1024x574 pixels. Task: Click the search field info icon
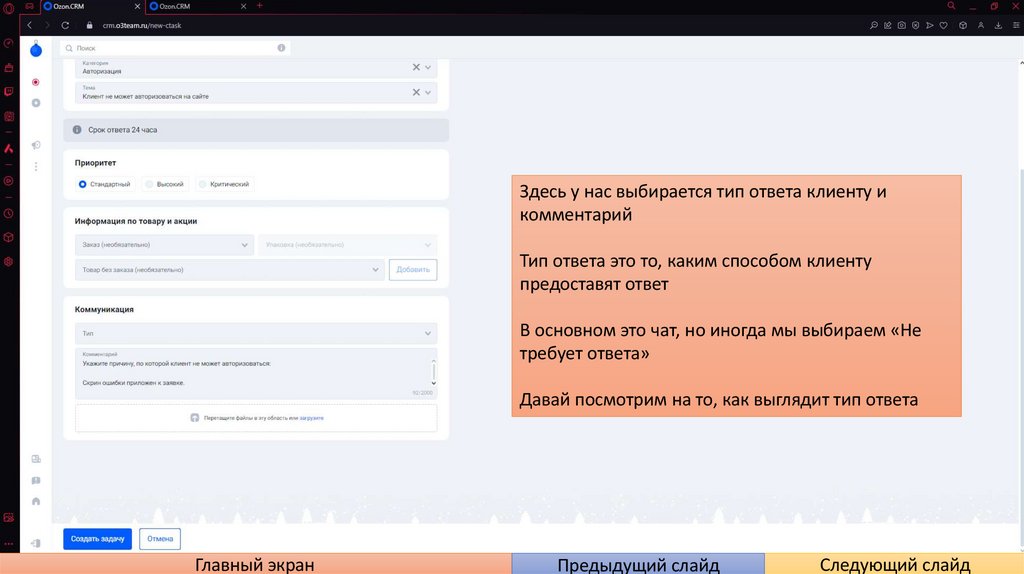pos(281,48)
